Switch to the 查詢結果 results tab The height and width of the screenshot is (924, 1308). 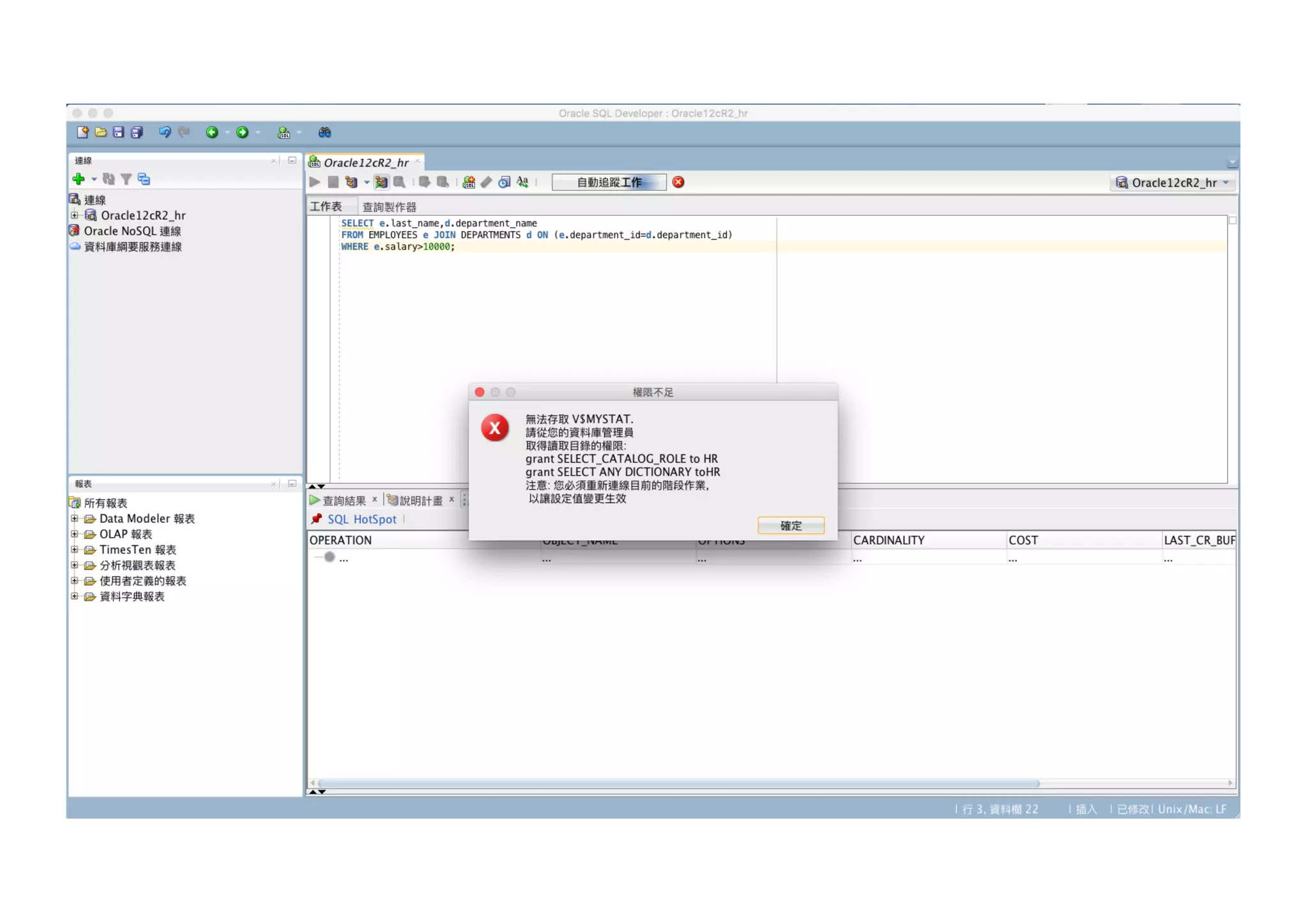click(344, 501)
